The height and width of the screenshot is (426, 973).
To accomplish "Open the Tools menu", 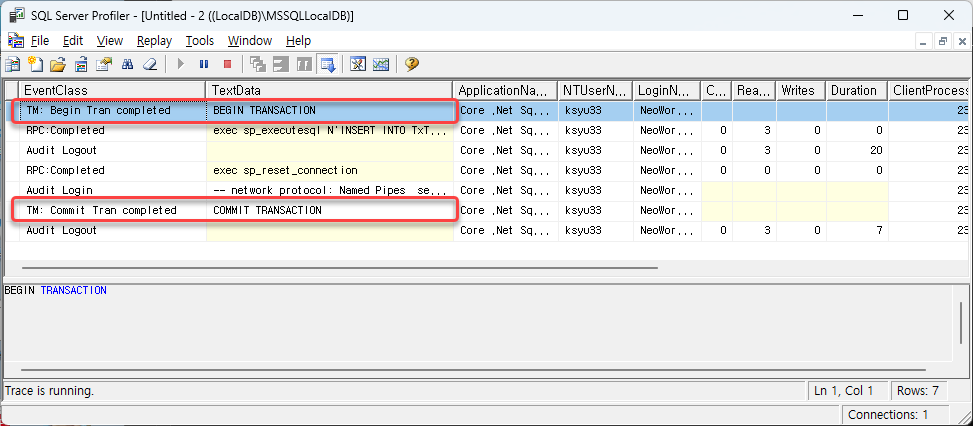I will 200,41.
